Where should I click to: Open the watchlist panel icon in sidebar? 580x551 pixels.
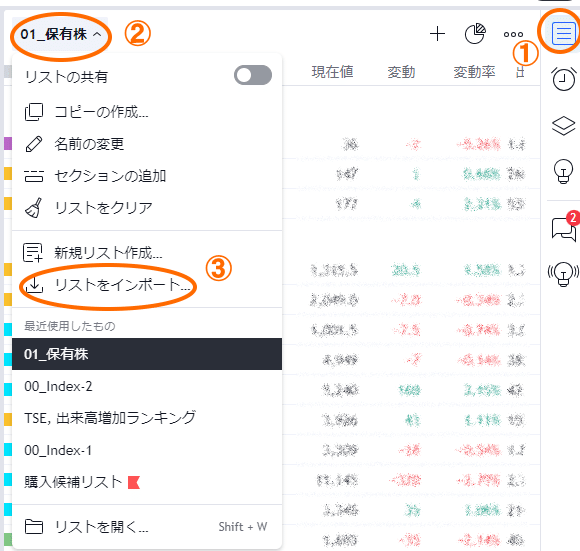563,33
